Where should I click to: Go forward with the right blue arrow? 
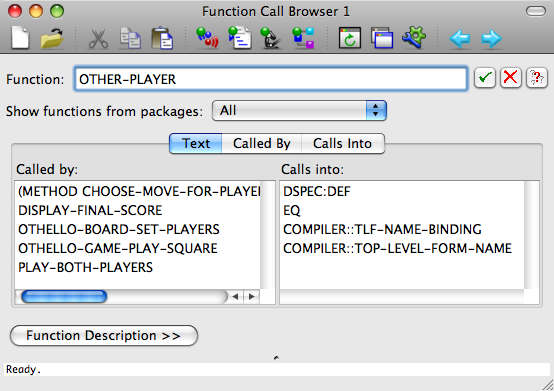coord(491,38)
